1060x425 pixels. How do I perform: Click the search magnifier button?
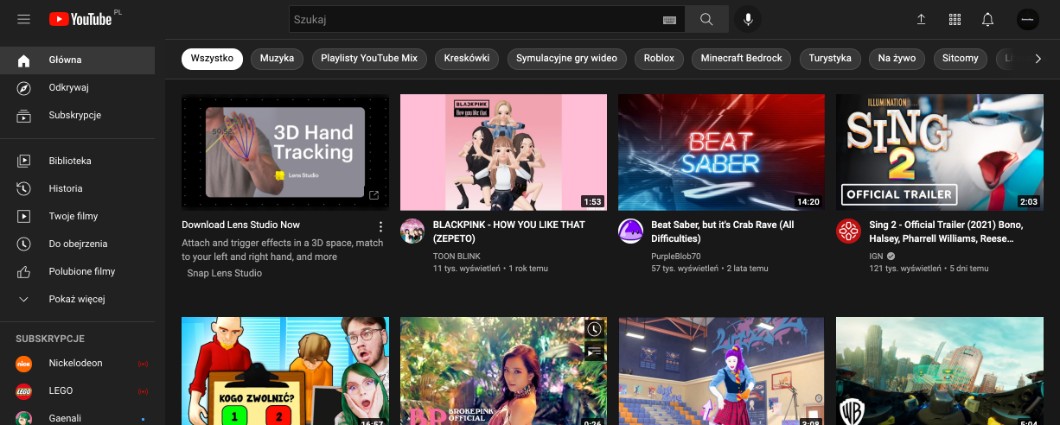click(x=707, y=20)
